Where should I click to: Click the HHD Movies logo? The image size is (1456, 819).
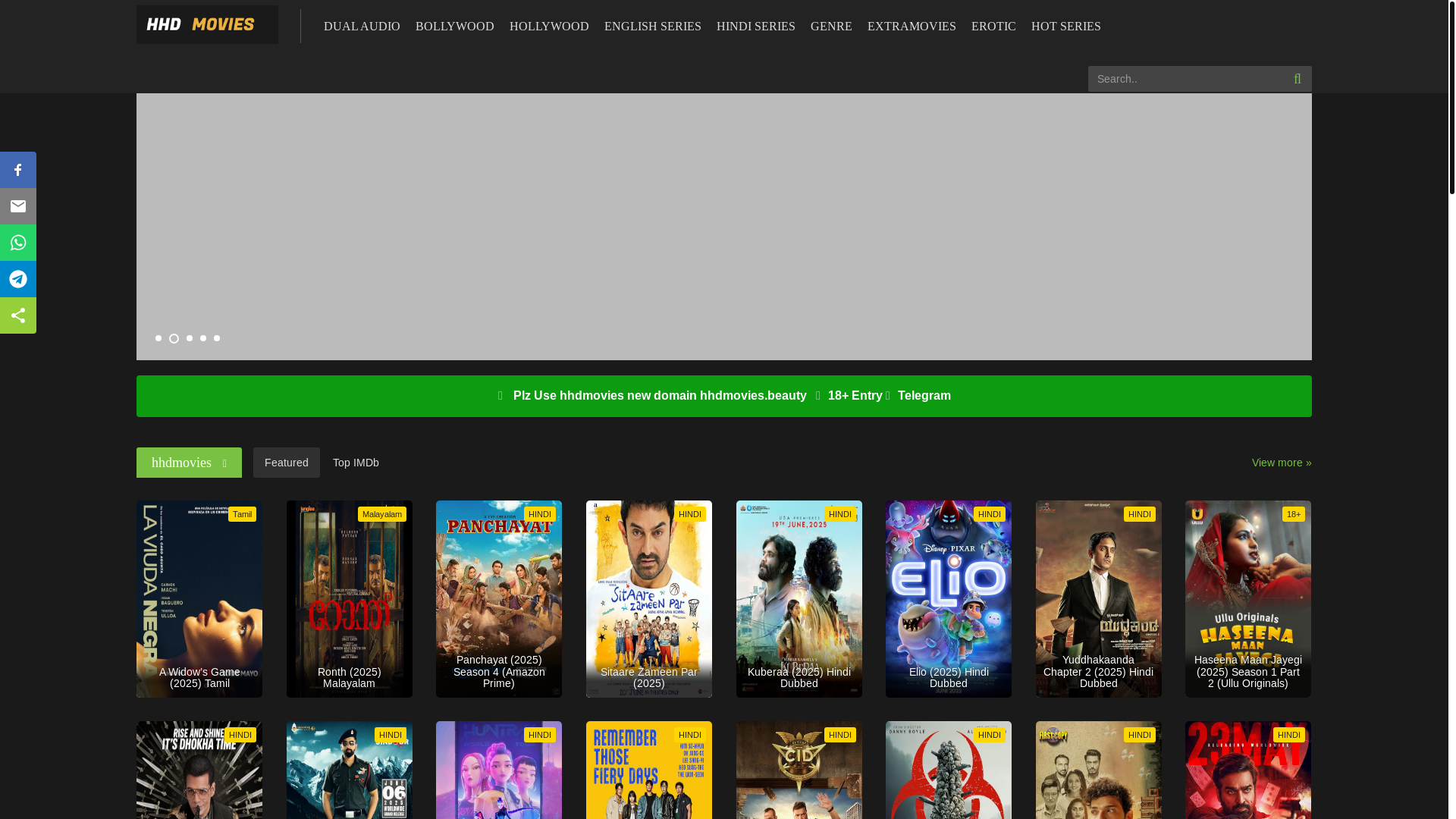(207, 25)
